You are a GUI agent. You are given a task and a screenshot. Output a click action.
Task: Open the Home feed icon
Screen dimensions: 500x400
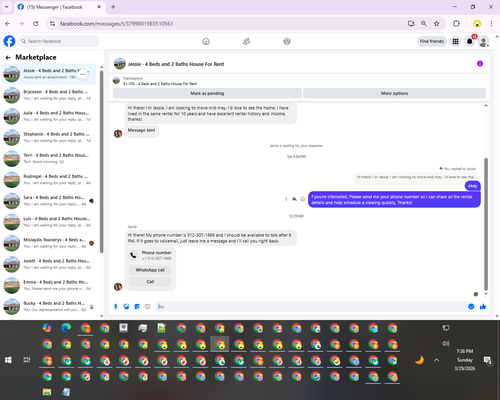tap(206, 41)
